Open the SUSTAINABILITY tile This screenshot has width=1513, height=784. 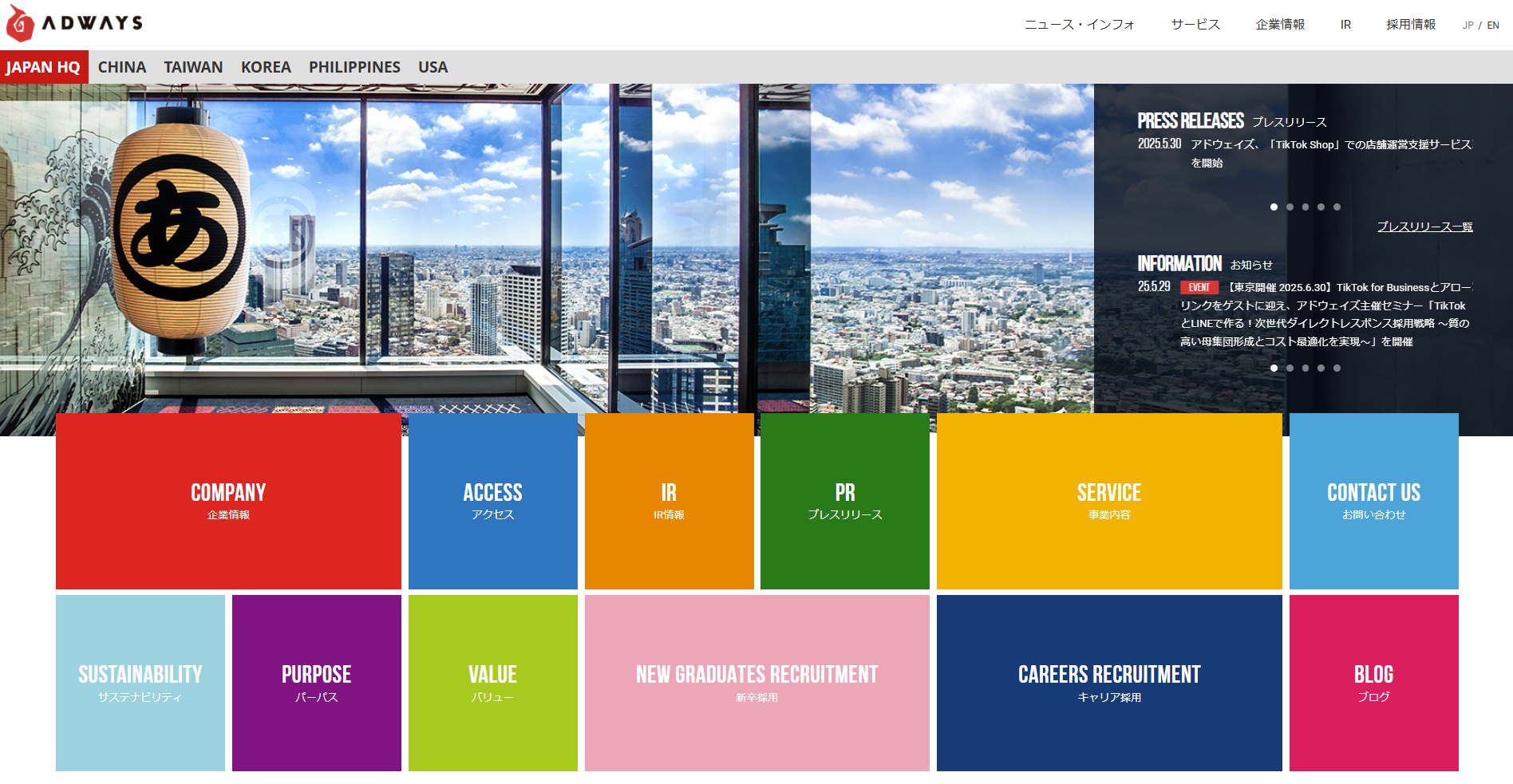(x=140, y=683)
